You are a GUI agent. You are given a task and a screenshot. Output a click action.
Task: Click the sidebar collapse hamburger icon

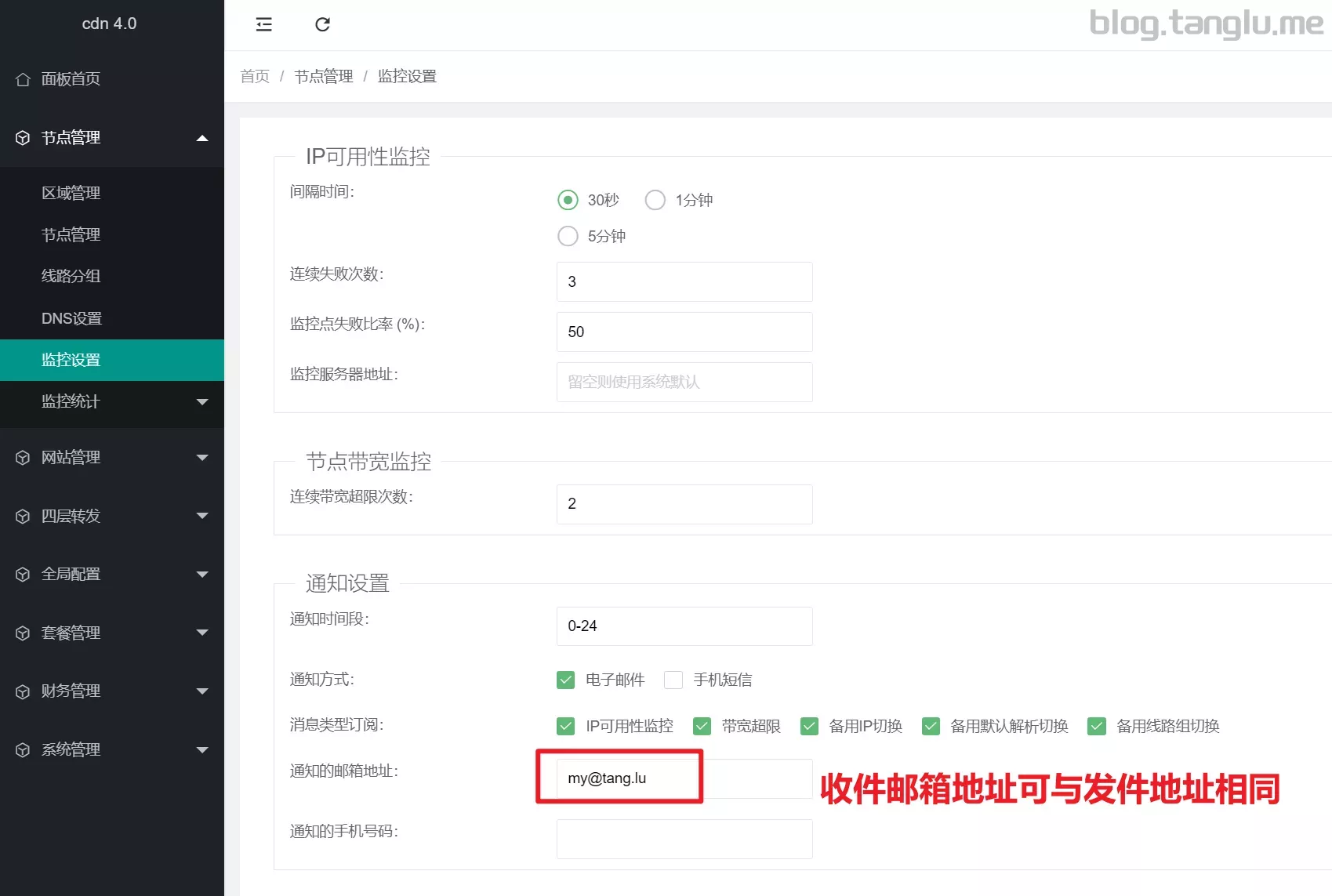[x=263, y=24]
